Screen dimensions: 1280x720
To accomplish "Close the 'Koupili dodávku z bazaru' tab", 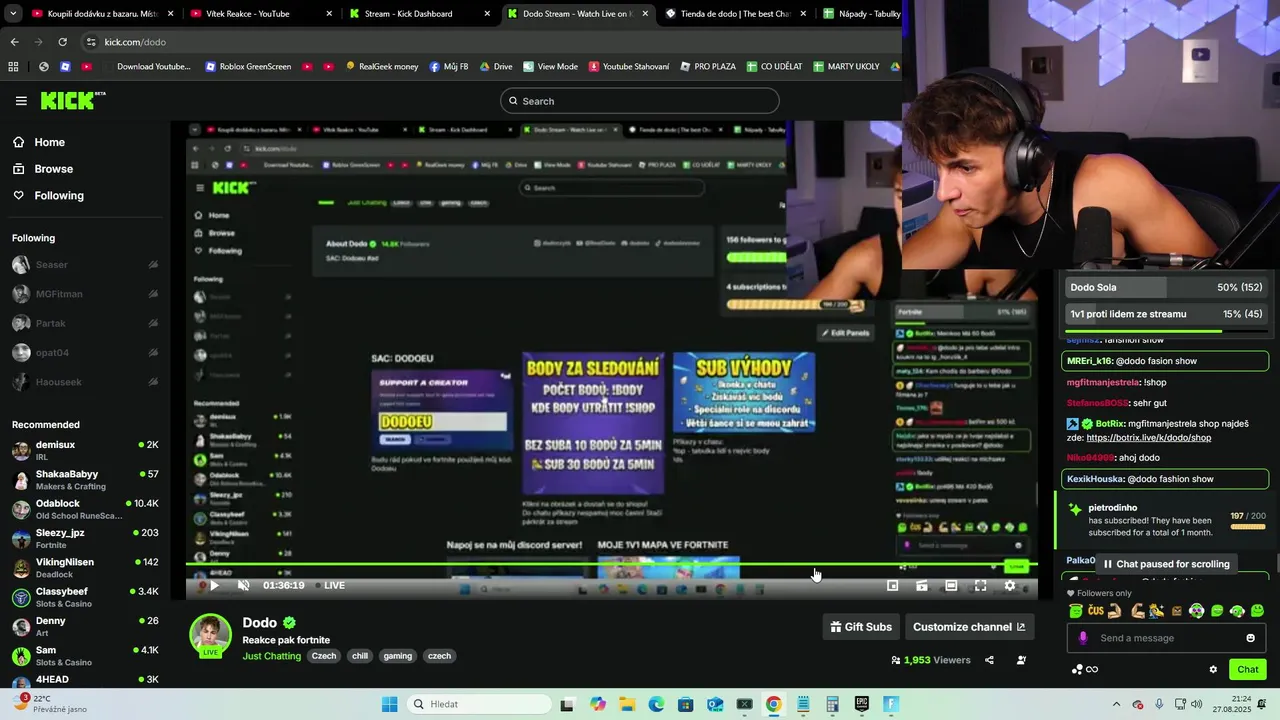I will point(171,14).
